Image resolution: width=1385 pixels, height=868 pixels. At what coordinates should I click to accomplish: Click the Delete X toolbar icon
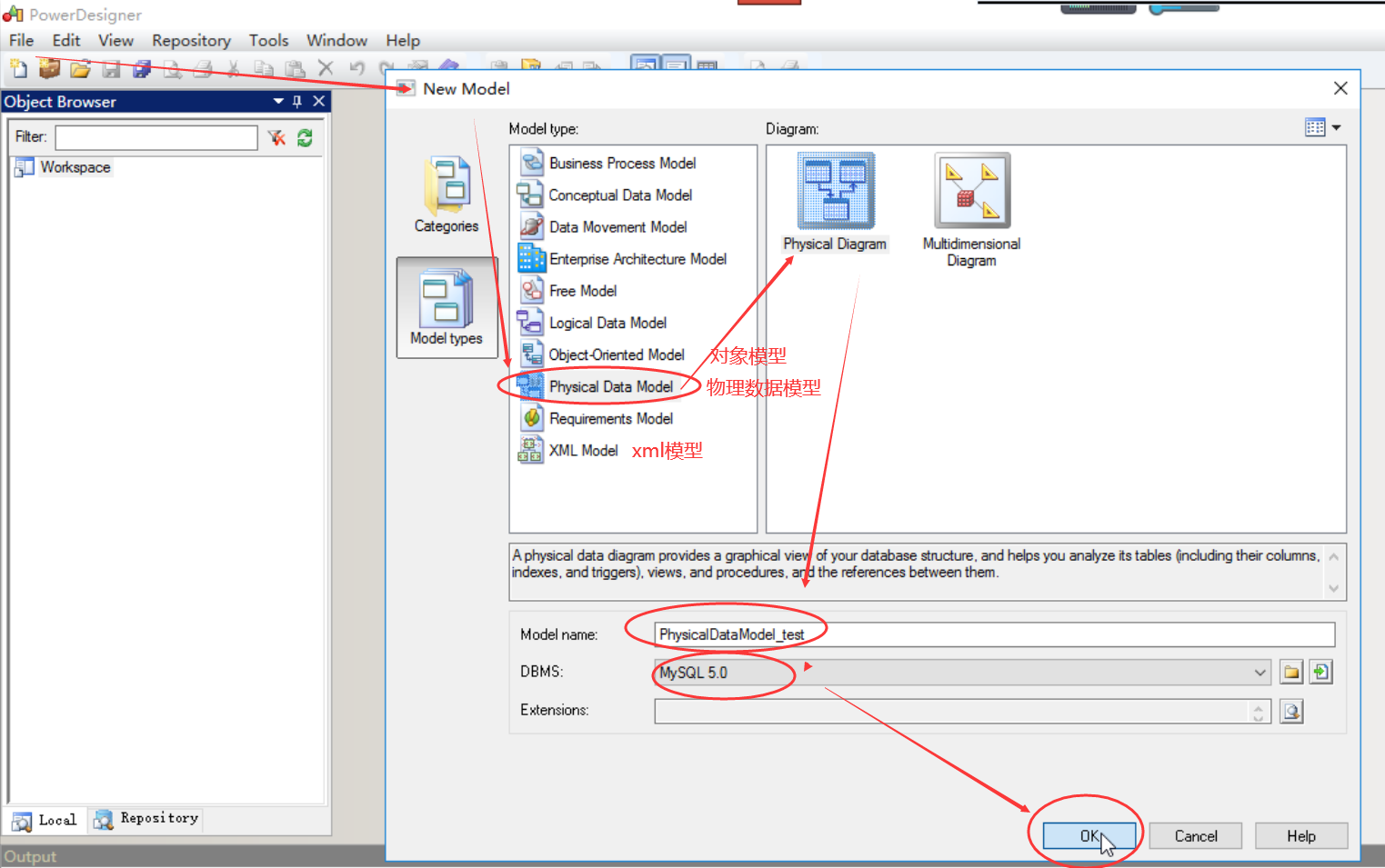326,68
